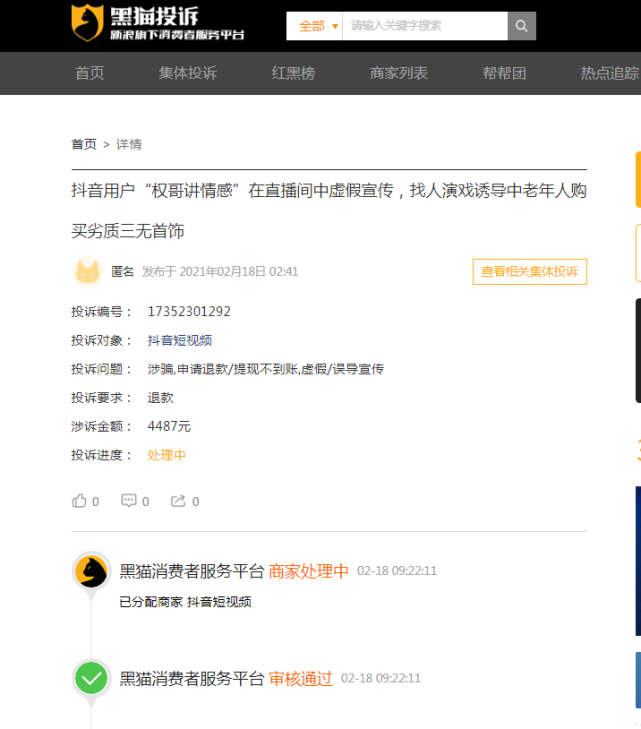Open 帮帮团 navigation item
The image size is (641, 729).
[x=504, y=73]
